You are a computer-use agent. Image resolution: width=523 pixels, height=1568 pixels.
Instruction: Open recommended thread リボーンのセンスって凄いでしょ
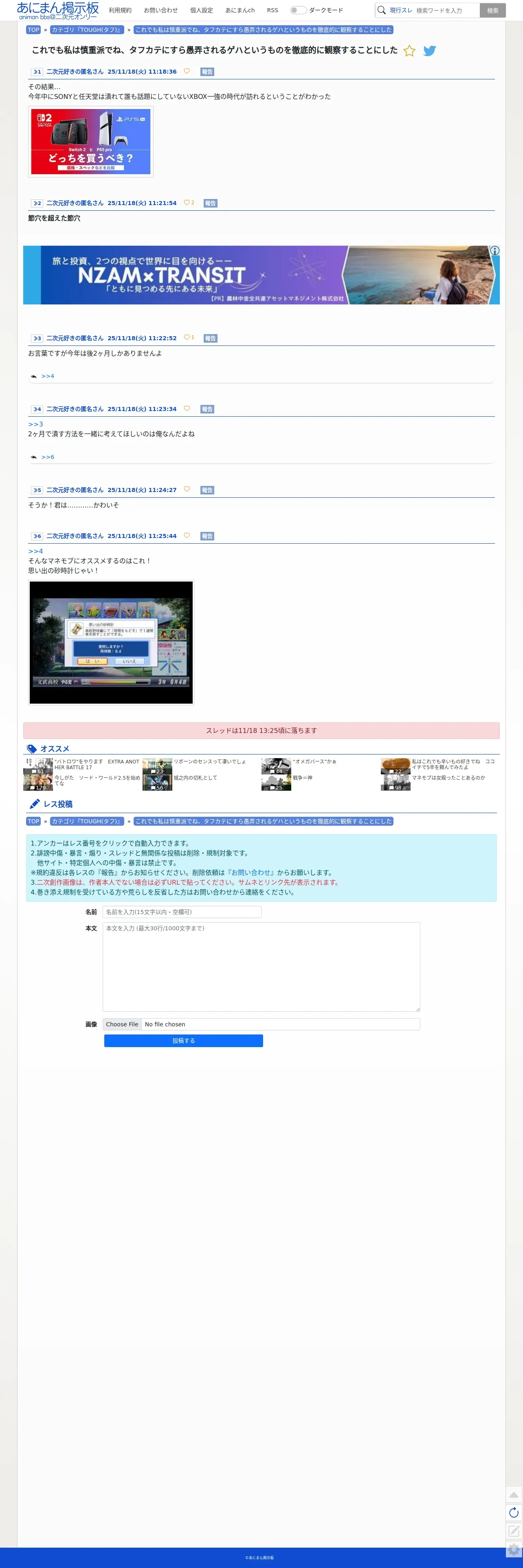tap(210, 761)
